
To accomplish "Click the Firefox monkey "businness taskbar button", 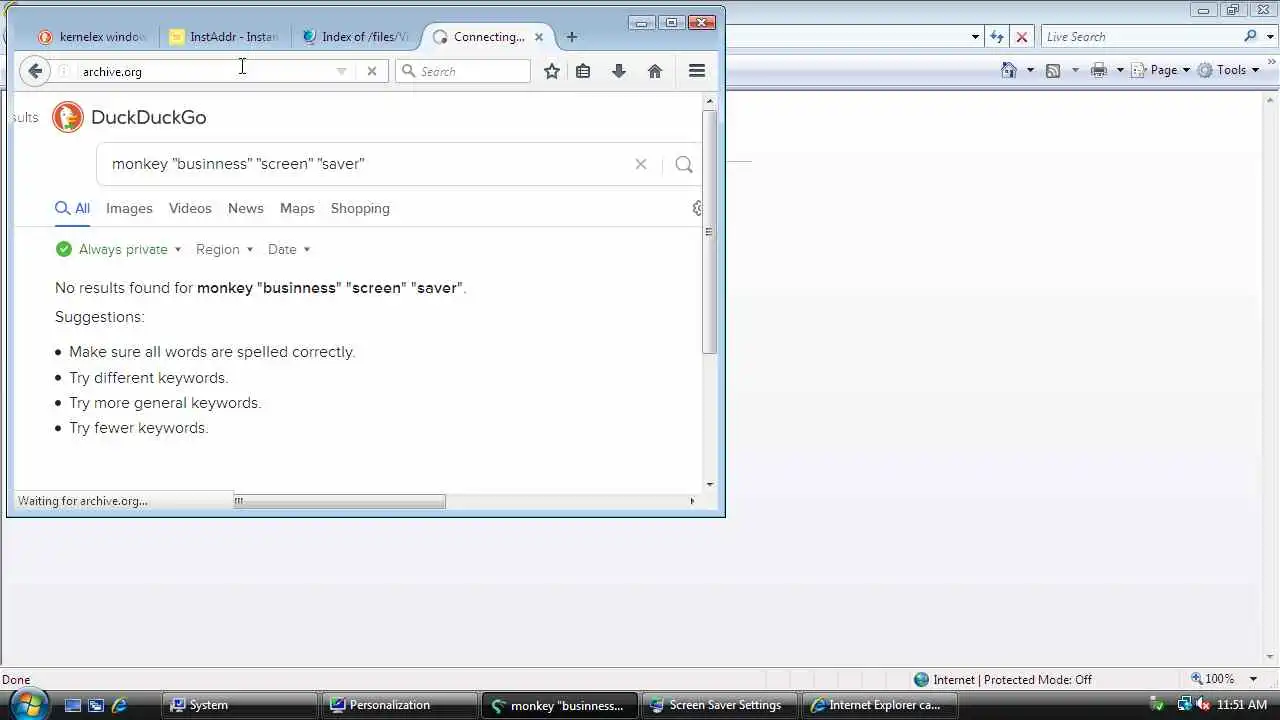I will pos(559,705).
